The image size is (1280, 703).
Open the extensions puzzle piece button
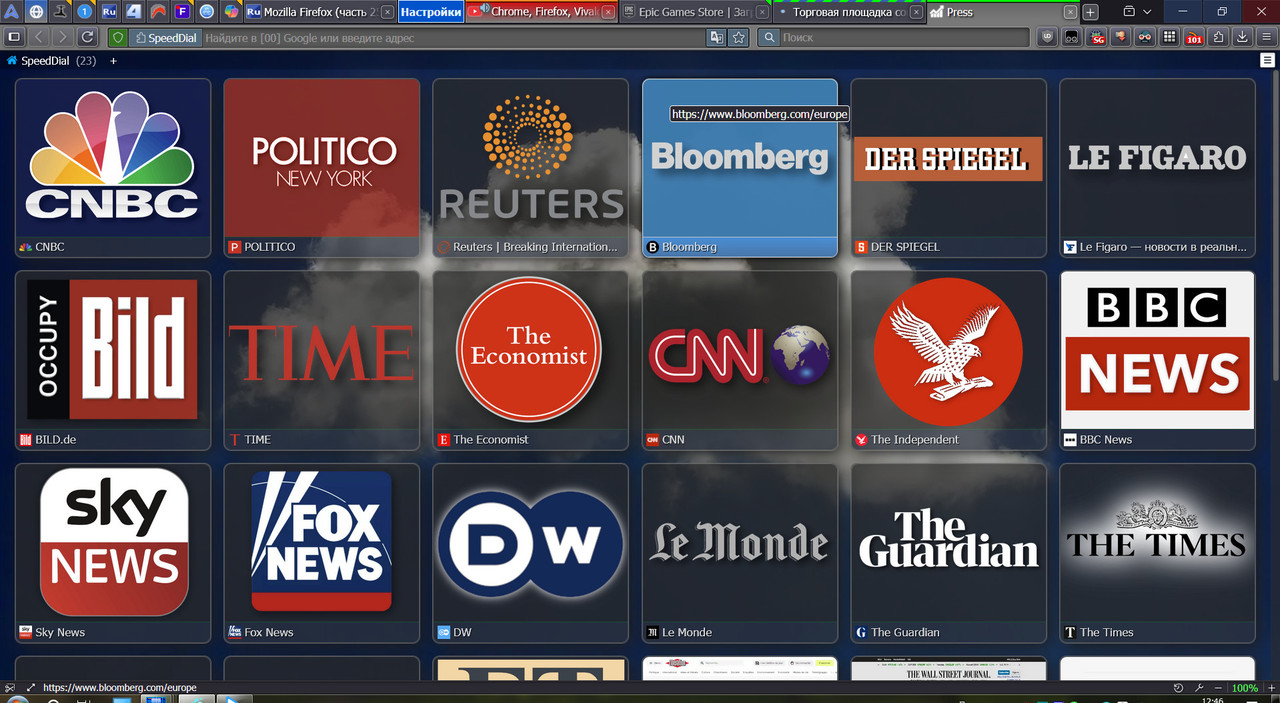pos(1218,37)
